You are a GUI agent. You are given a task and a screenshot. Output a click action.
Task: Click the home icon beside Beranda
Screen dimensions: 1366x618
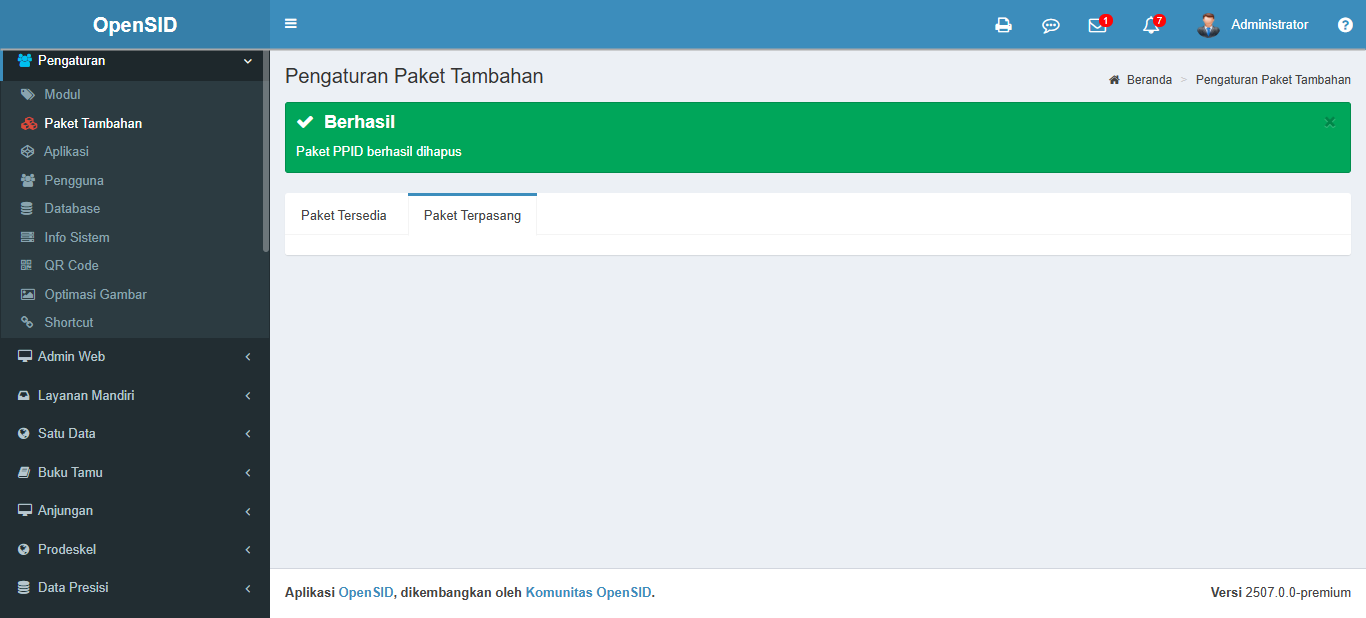(1114, 80)
